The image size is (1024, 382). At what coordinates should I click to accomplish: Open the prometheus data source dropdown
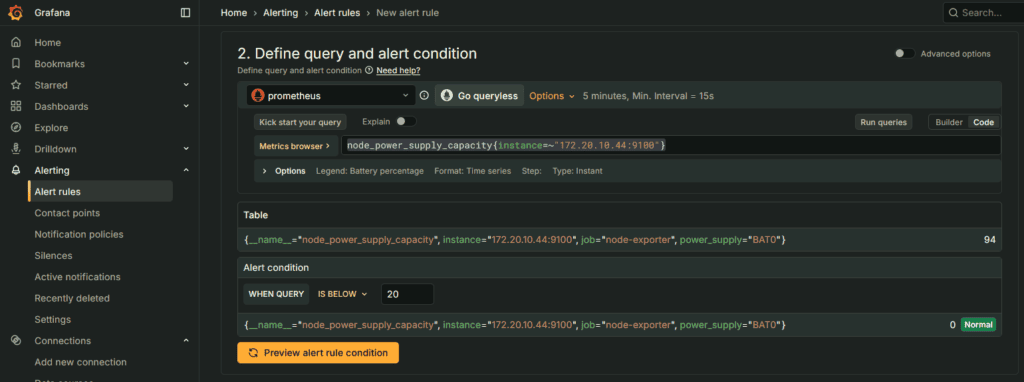pyautogui.click(x=331, y=95)
